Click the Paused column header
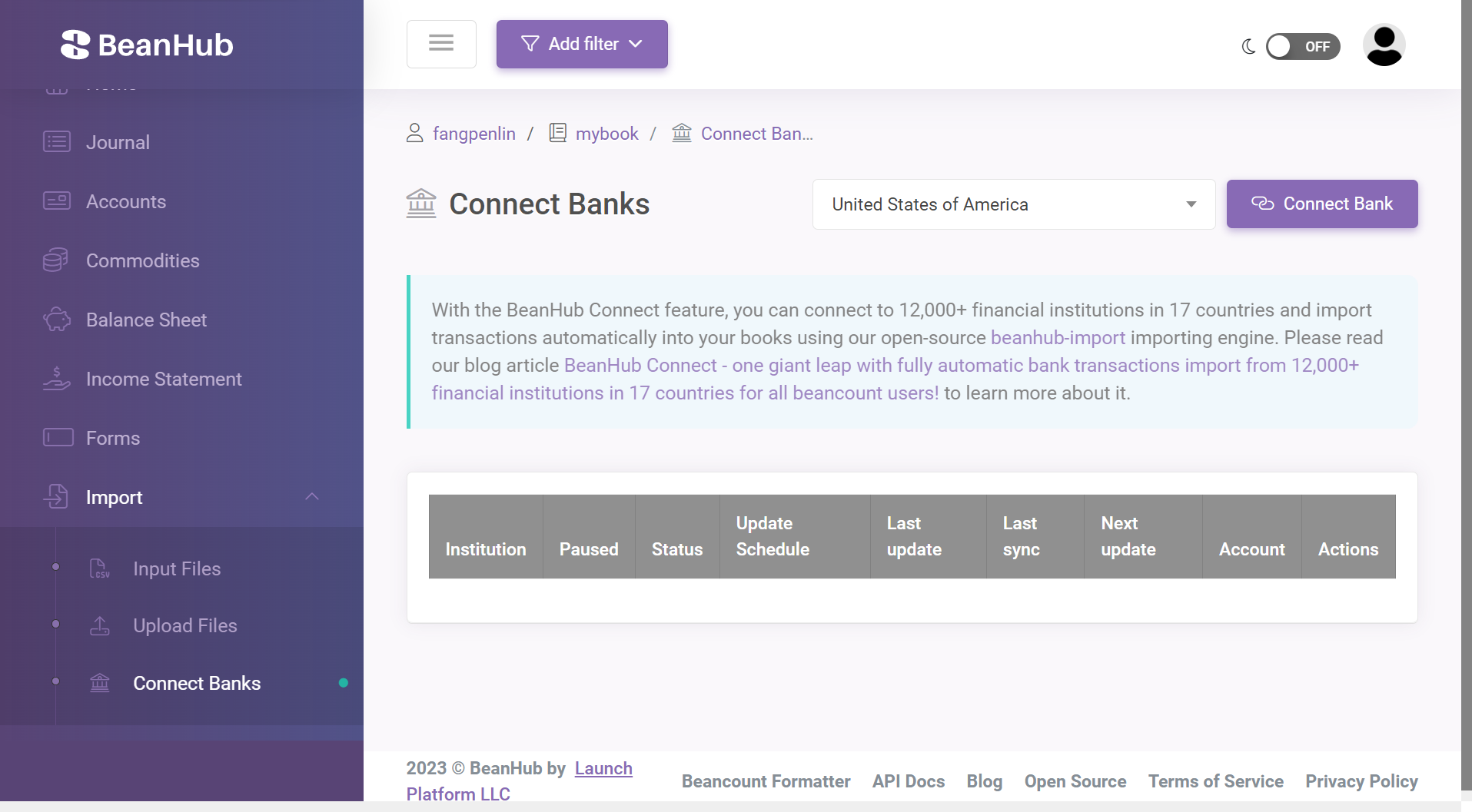Screen dimensions: 1472x812 (589, 536)
